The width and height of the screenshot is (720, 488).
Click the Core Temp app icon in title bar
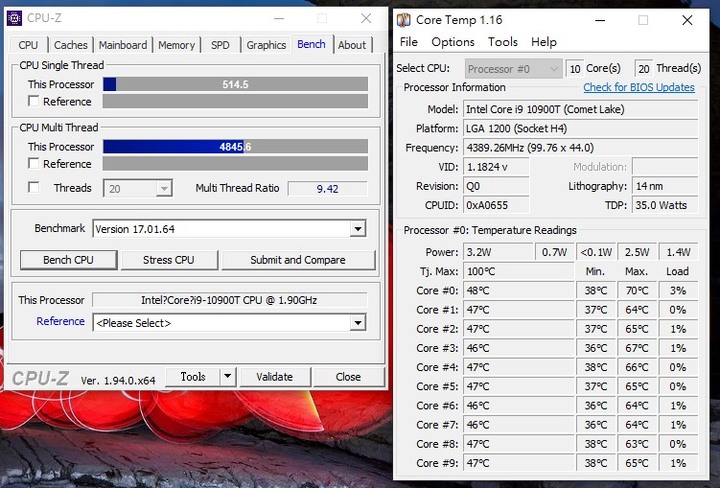pos(404,20)
